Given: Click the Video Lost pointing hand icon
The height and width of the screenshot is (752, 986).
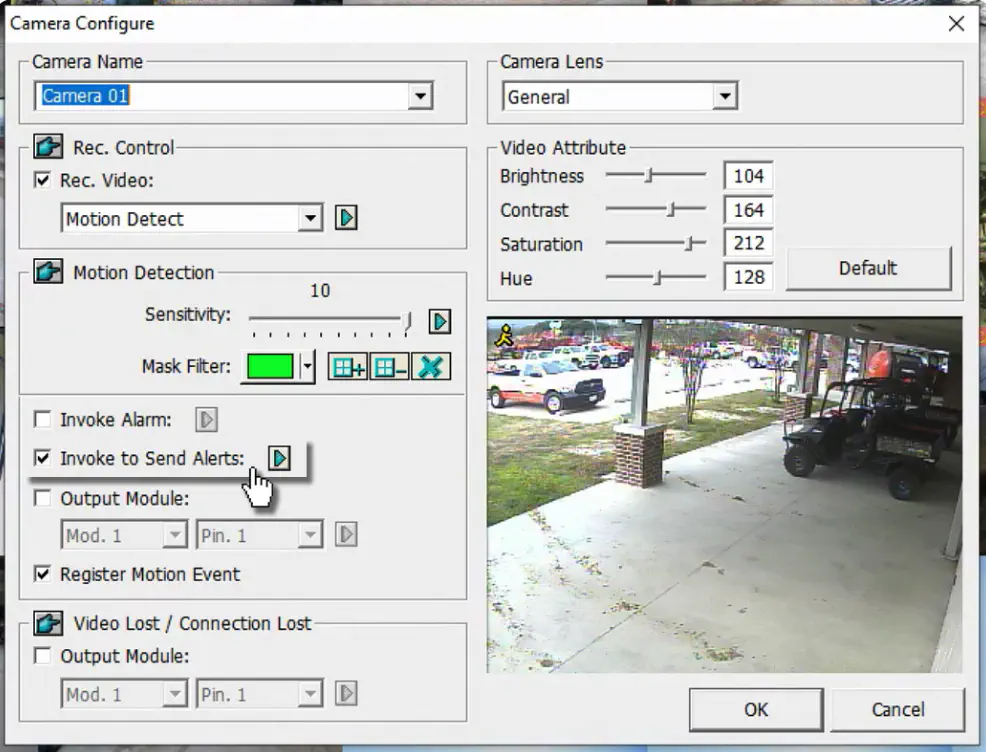Looking at the screenshot, I should click(48, 623).
